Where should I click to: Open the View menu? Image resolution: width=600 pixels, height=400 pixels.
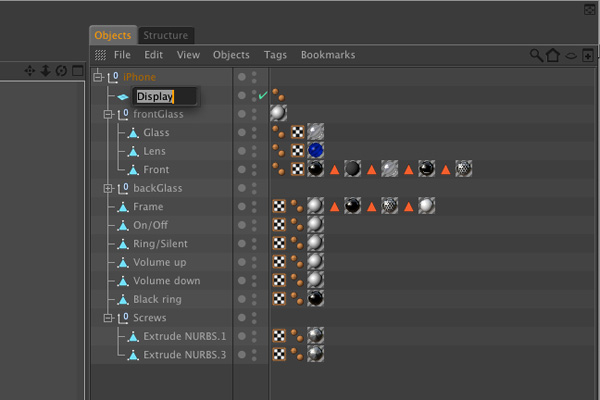[x=188, y=55]
